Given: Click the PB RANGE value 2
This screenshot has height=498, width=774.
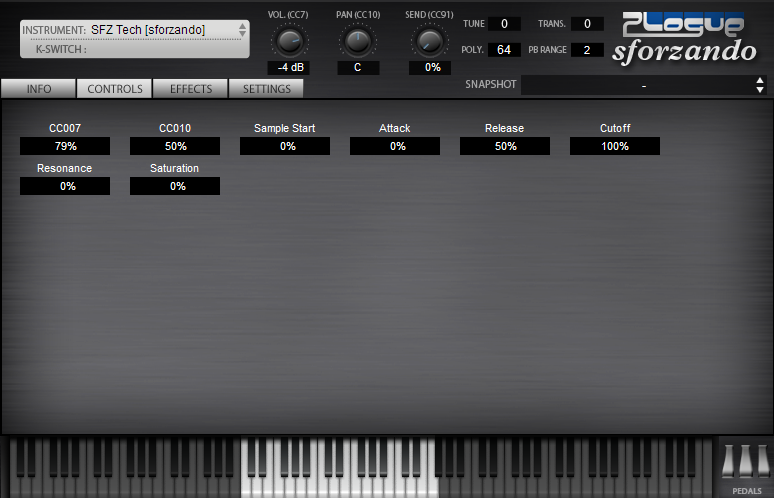Looking at the screenshot, I should point(587,50).
